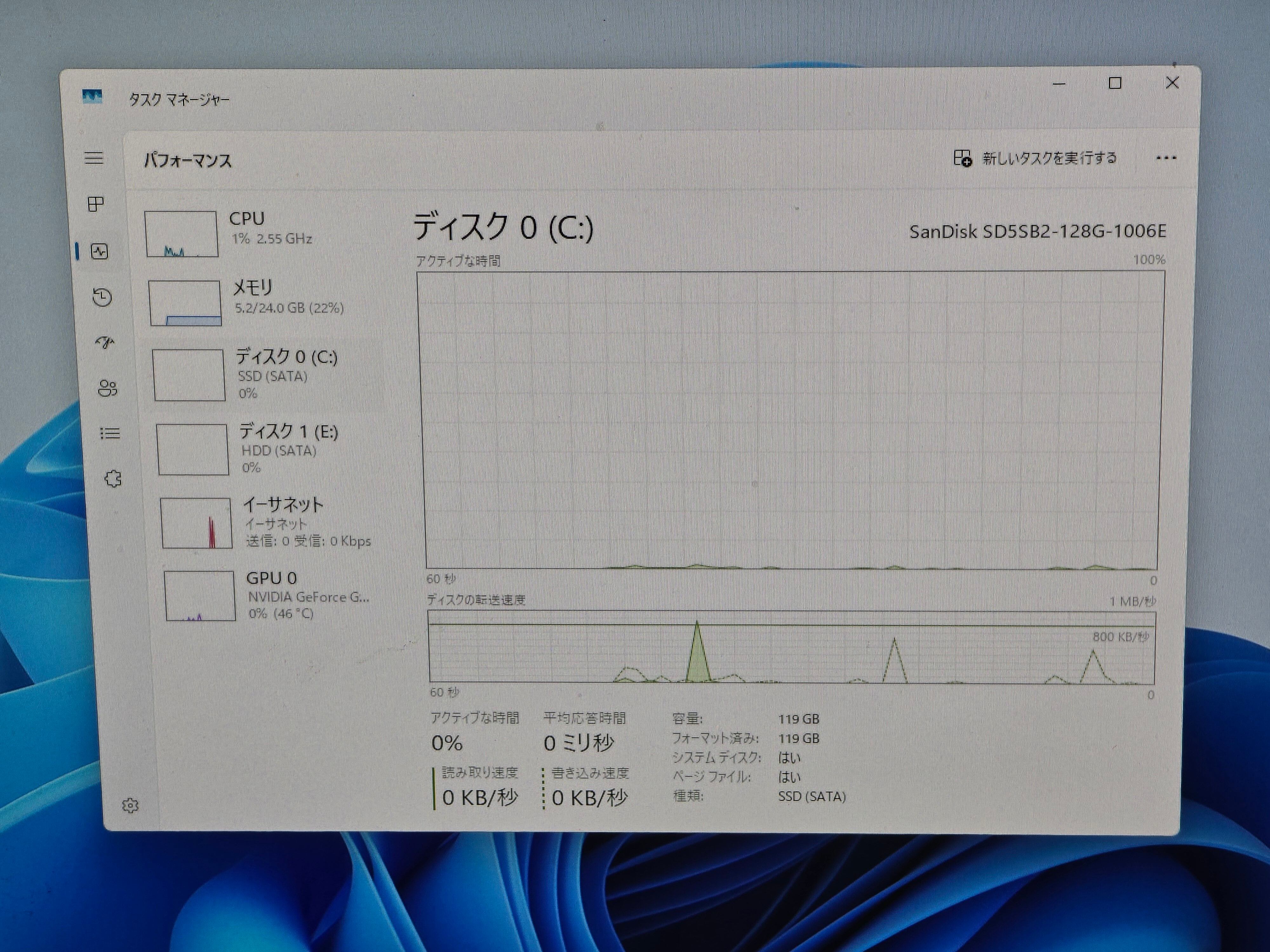Open the Processes page icon

[96, 204]
